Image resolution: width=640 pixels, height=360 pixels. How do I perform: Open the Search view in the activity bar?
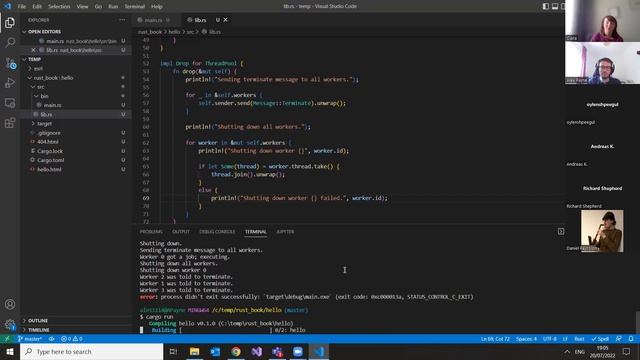(10, 42)
